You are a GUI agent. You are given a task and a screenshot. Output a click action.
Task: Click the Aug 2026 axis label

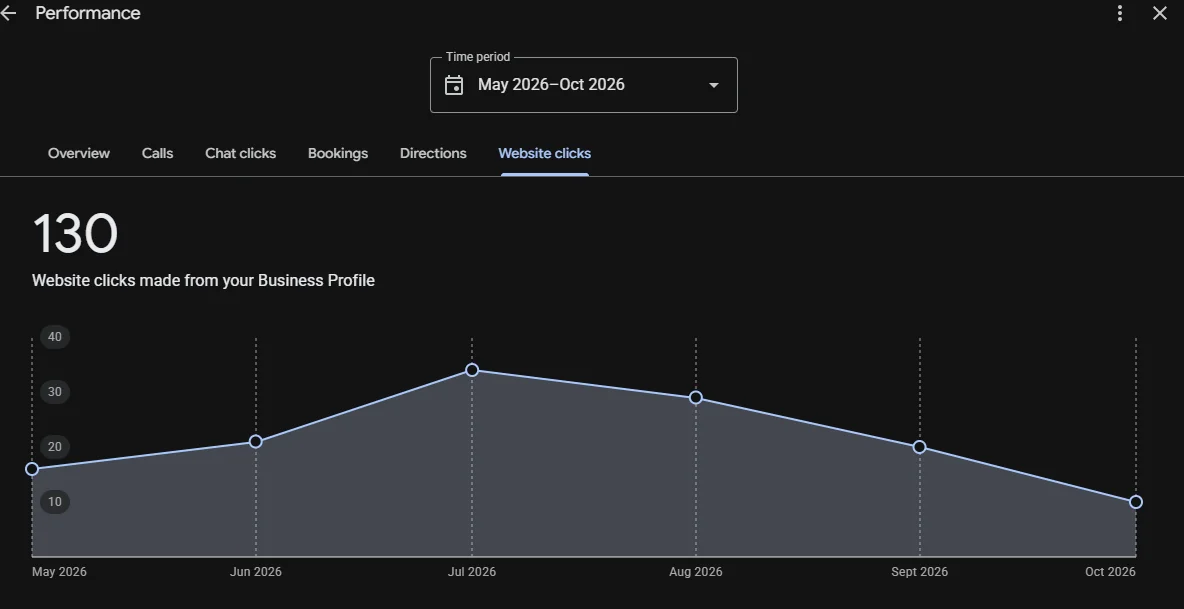(695, 571)
